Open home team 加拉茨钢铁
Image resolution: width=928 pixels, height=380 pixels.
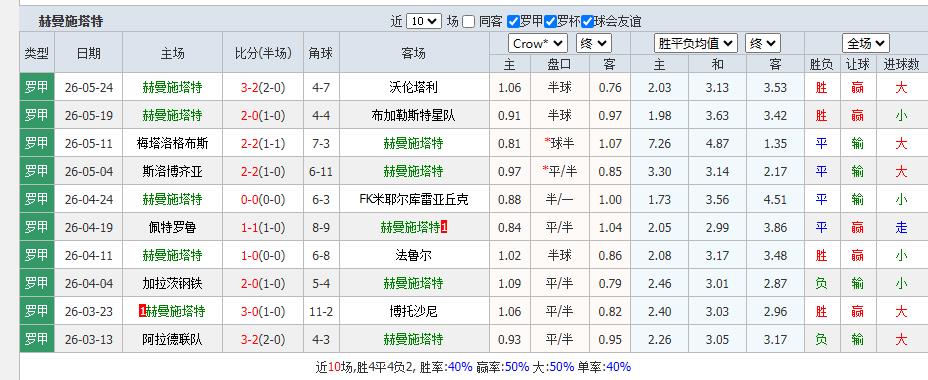tap(173, 283)
